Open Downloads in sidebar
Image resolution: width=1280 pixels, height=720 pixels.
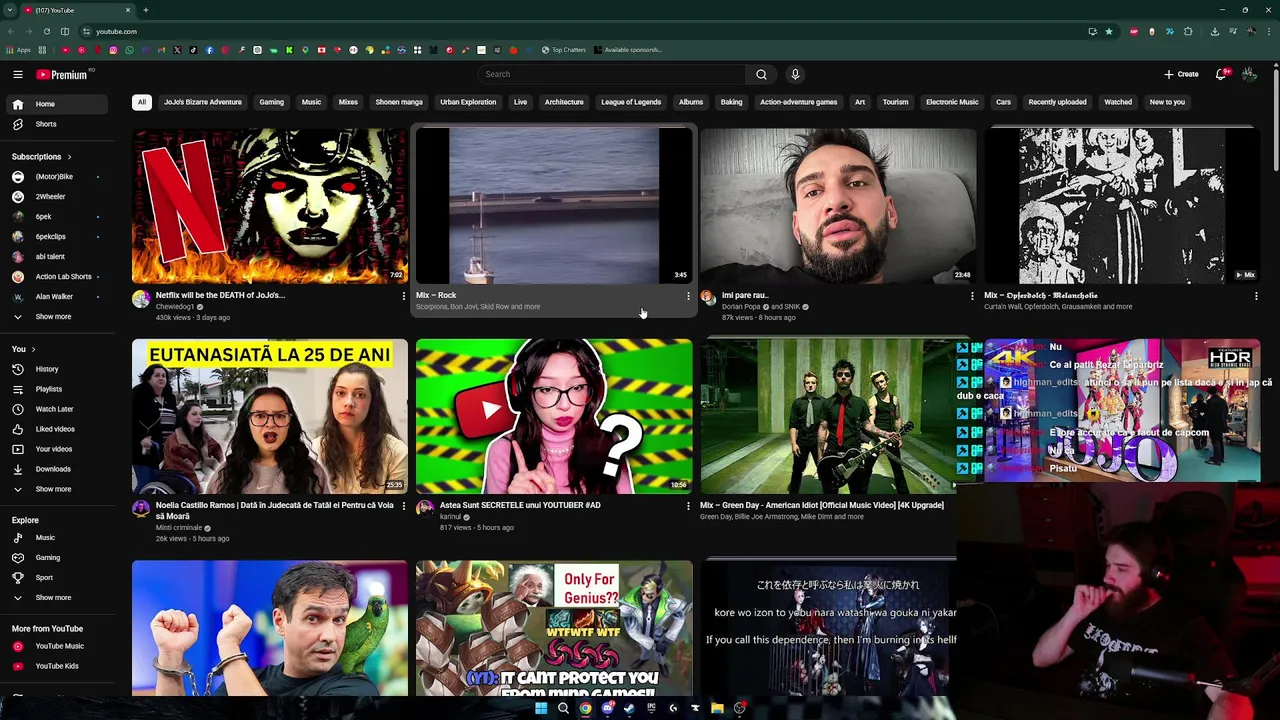pos(56,469)
